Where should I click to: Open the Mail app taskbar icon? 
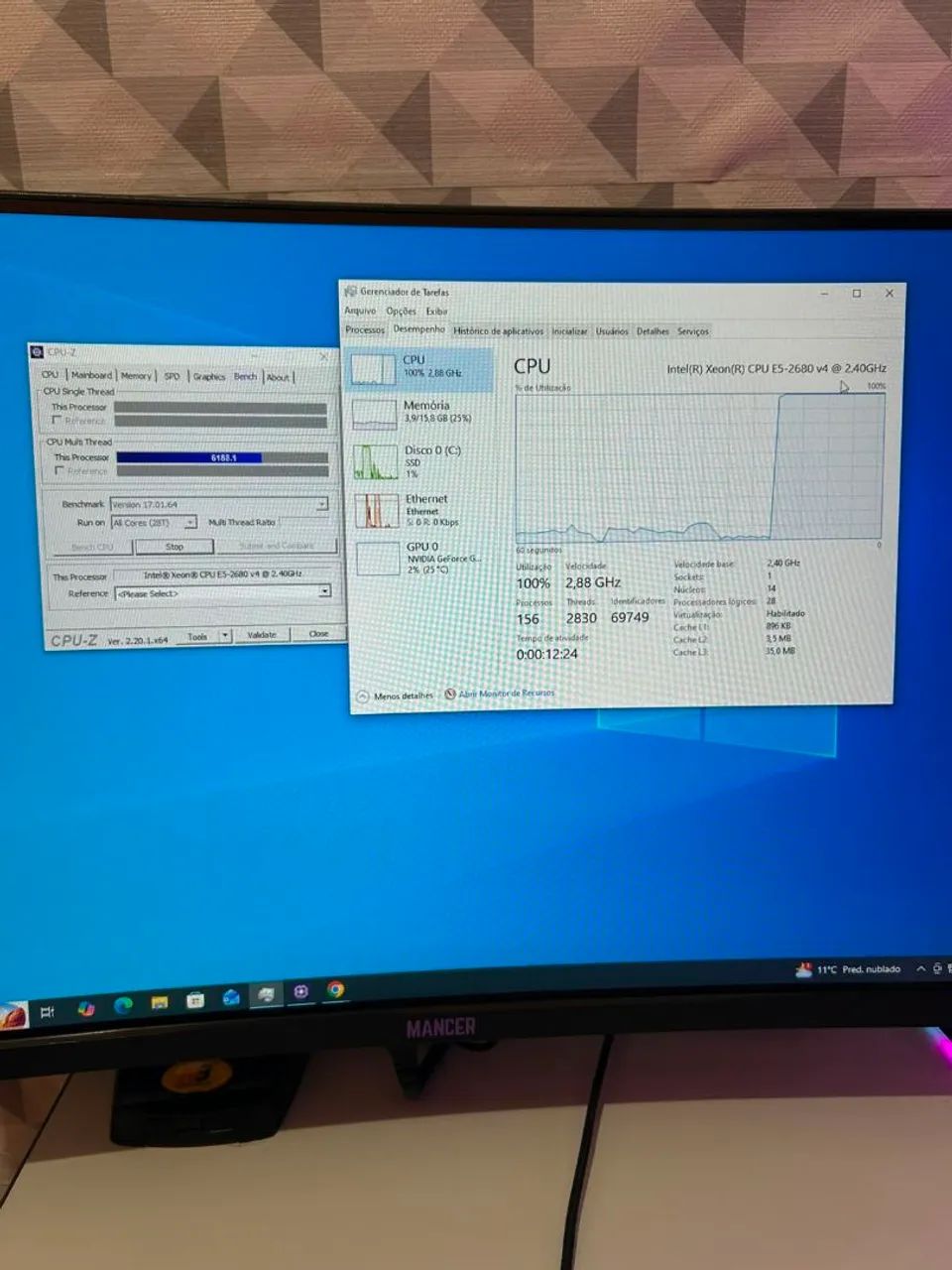point(231,997)
